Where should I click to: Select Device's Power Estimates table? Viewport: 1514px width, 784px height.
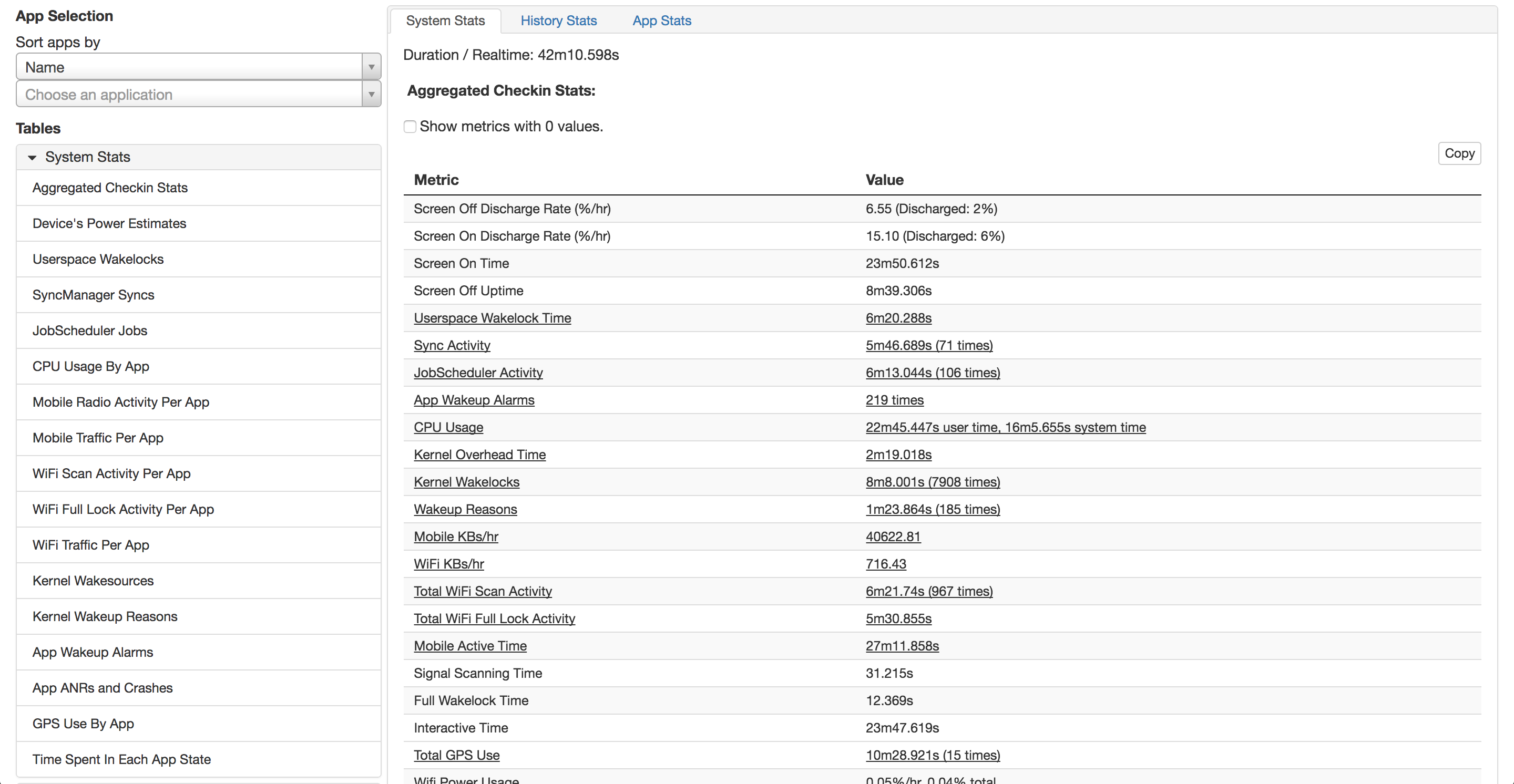109,223
